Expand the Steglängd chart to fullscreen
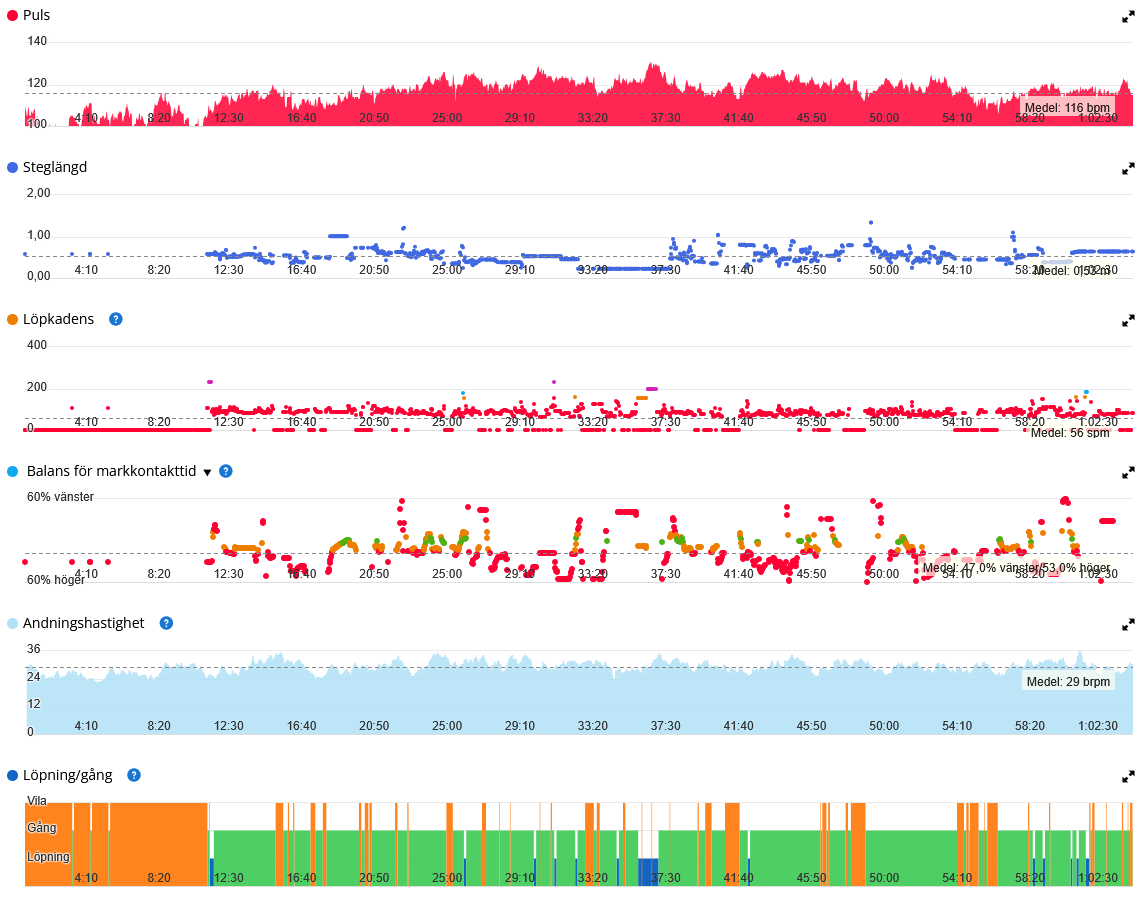This screenshot has width=1148, height=898. (1128, 169)
